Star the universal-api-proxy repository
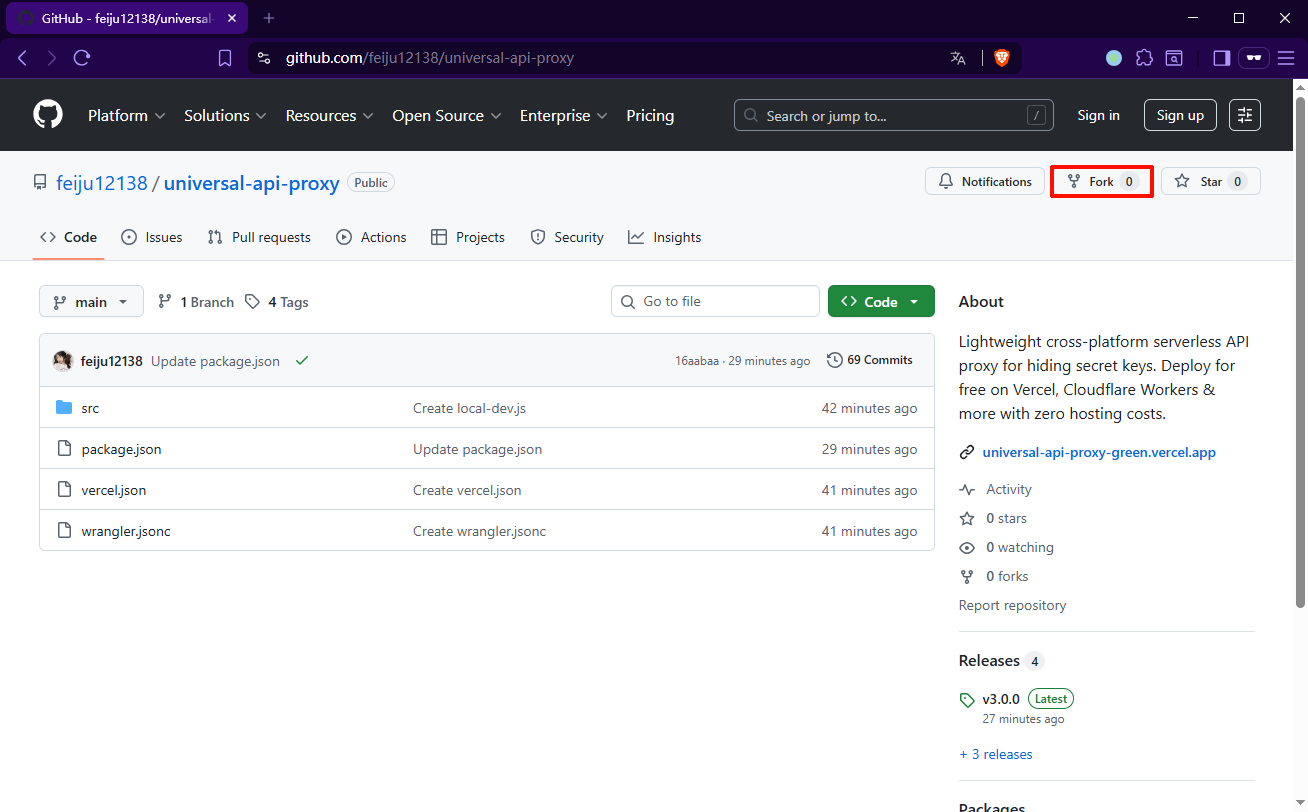 1210,182
